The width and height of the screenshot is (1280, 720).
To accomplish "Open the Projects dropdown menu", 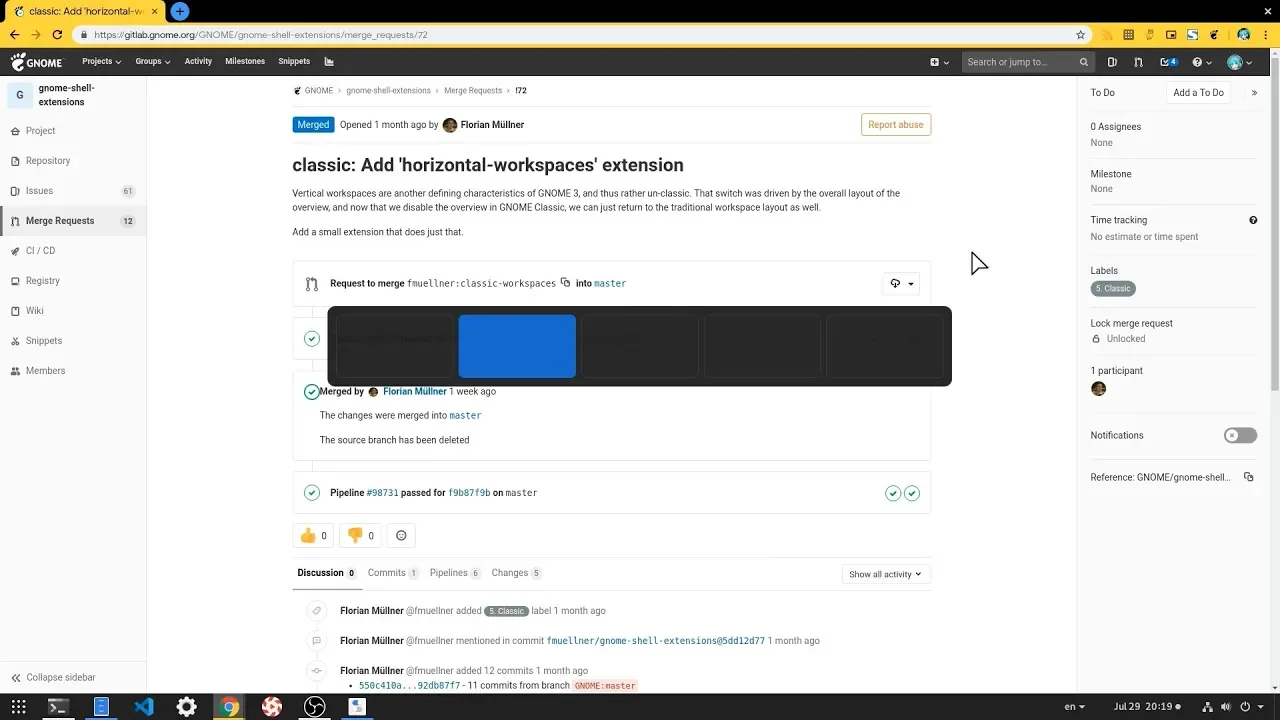I will click(101, 62).
